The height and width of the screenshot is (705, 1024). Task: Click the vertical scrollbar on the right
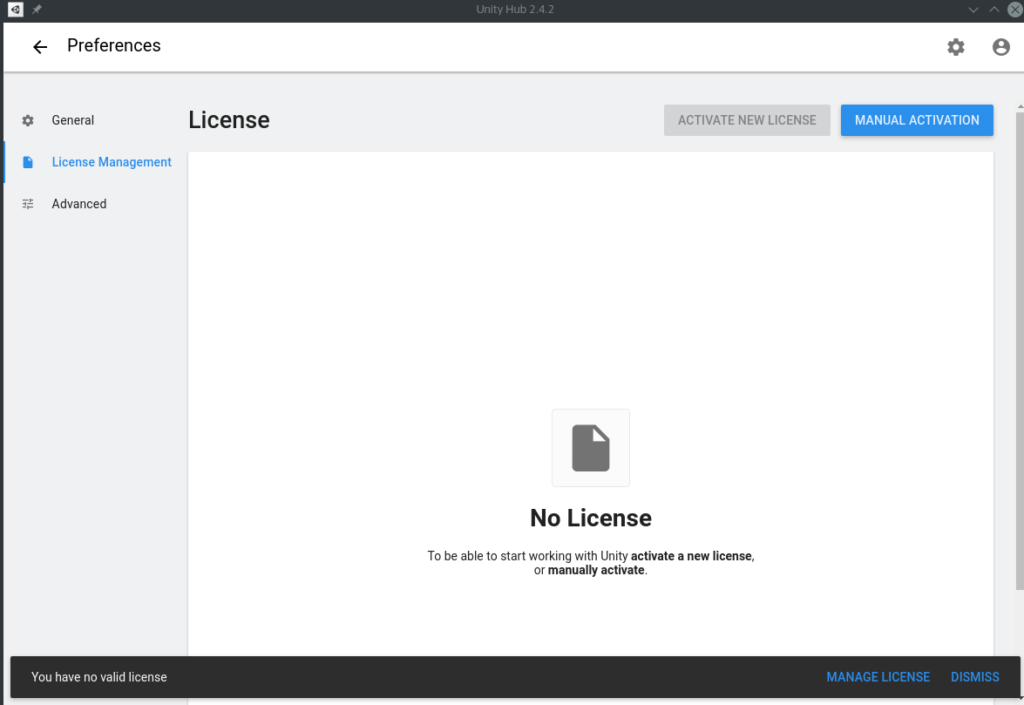click(1019, 351)
